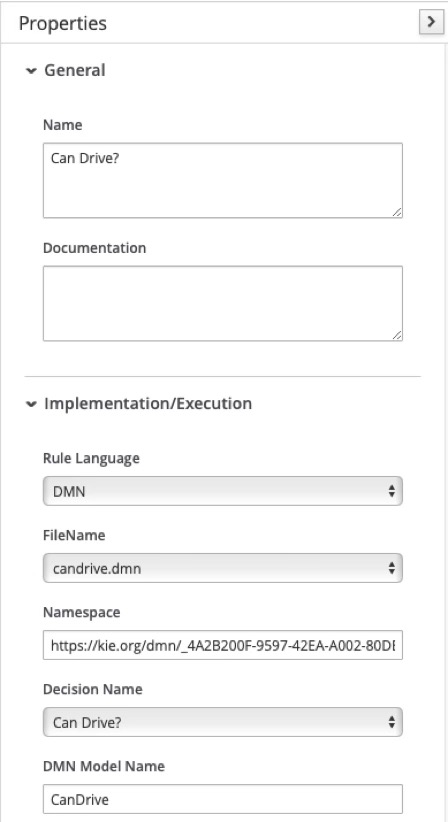This screenshot has width=448, height=822.
Task: Click the resize grip of the Documentation textarea
Action: tap(397, 335)
